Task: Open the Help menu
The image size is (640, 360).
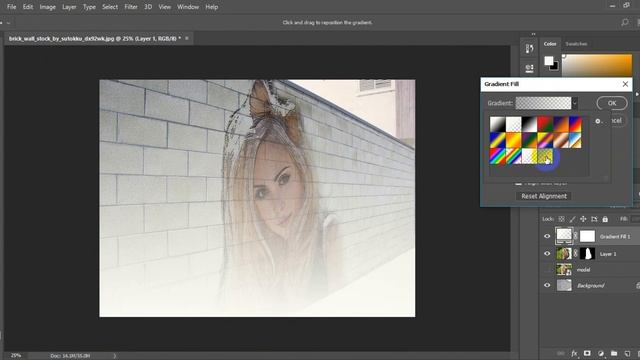Action: (211, 7)
